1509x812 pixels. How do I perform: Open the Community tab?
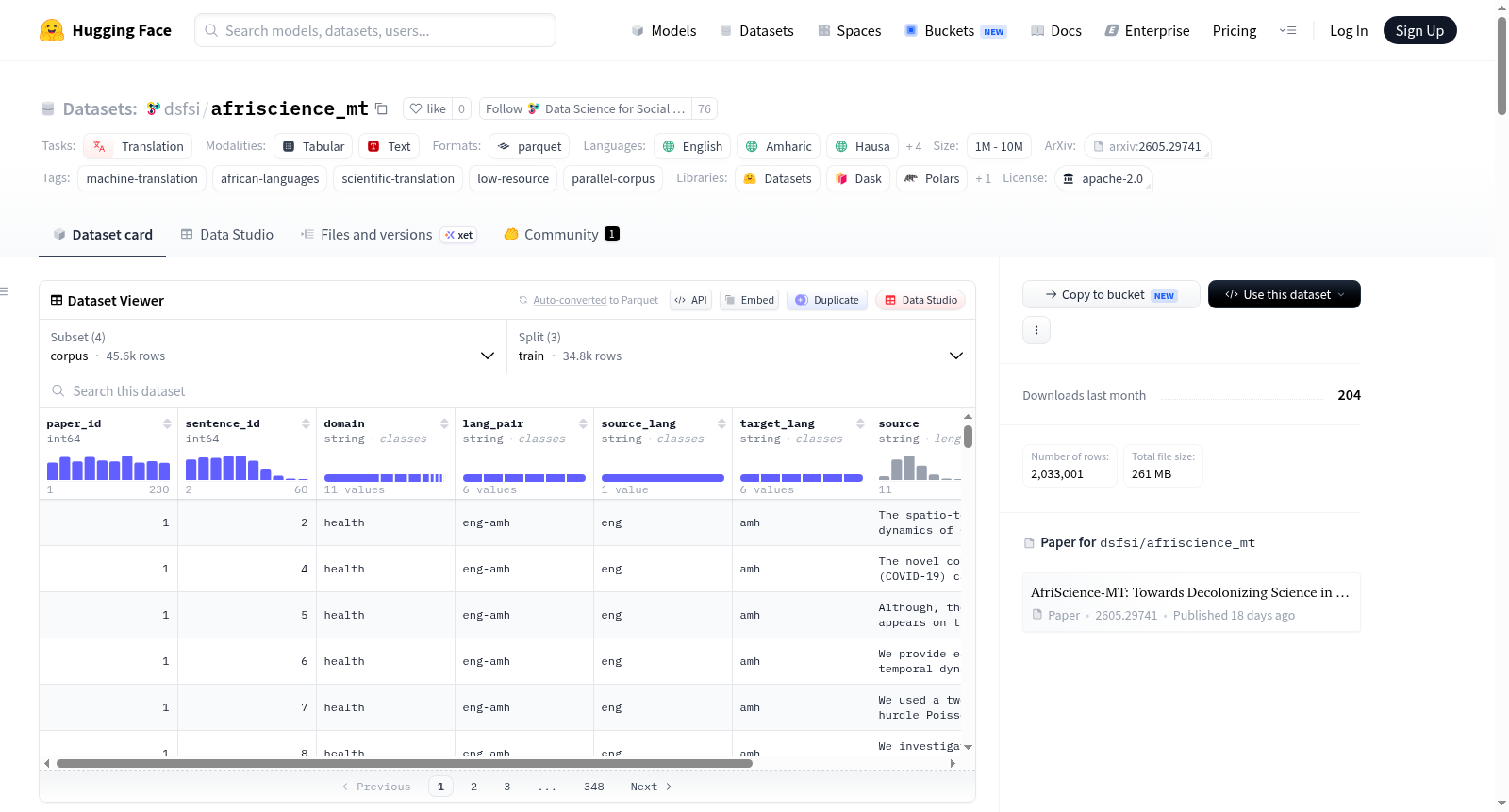pos(561,235)
